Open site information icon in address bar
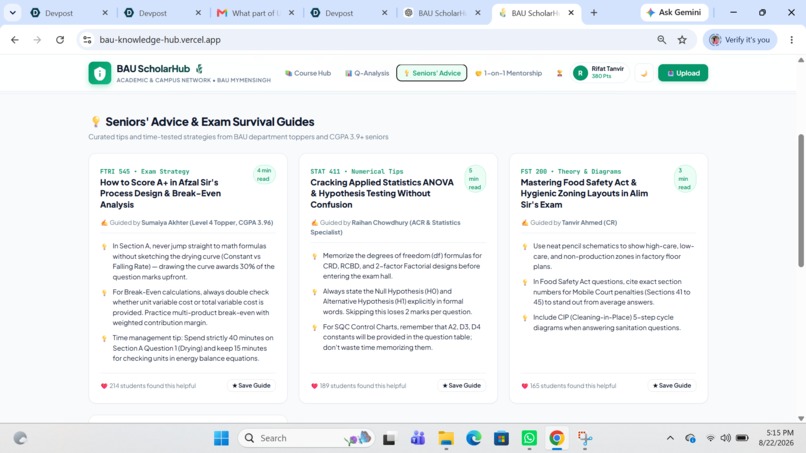Image resolution: width=806 pixels, height=453 pixels. pyautogui.click(x=87, y=40)
